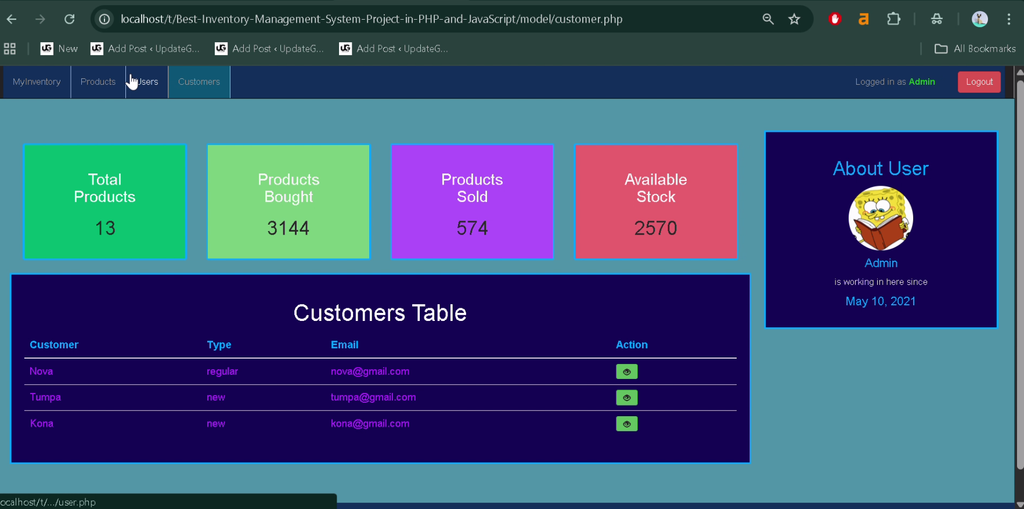
Task: Open the All Bookmarks folder
Action: [x=975, y=48]
